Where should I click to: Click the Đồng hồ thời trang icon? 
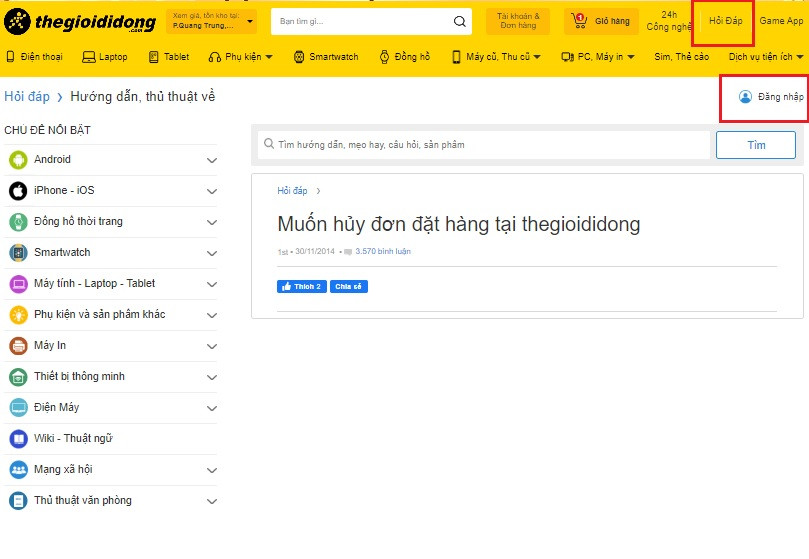pyautogui.click(x=18, y=222)
